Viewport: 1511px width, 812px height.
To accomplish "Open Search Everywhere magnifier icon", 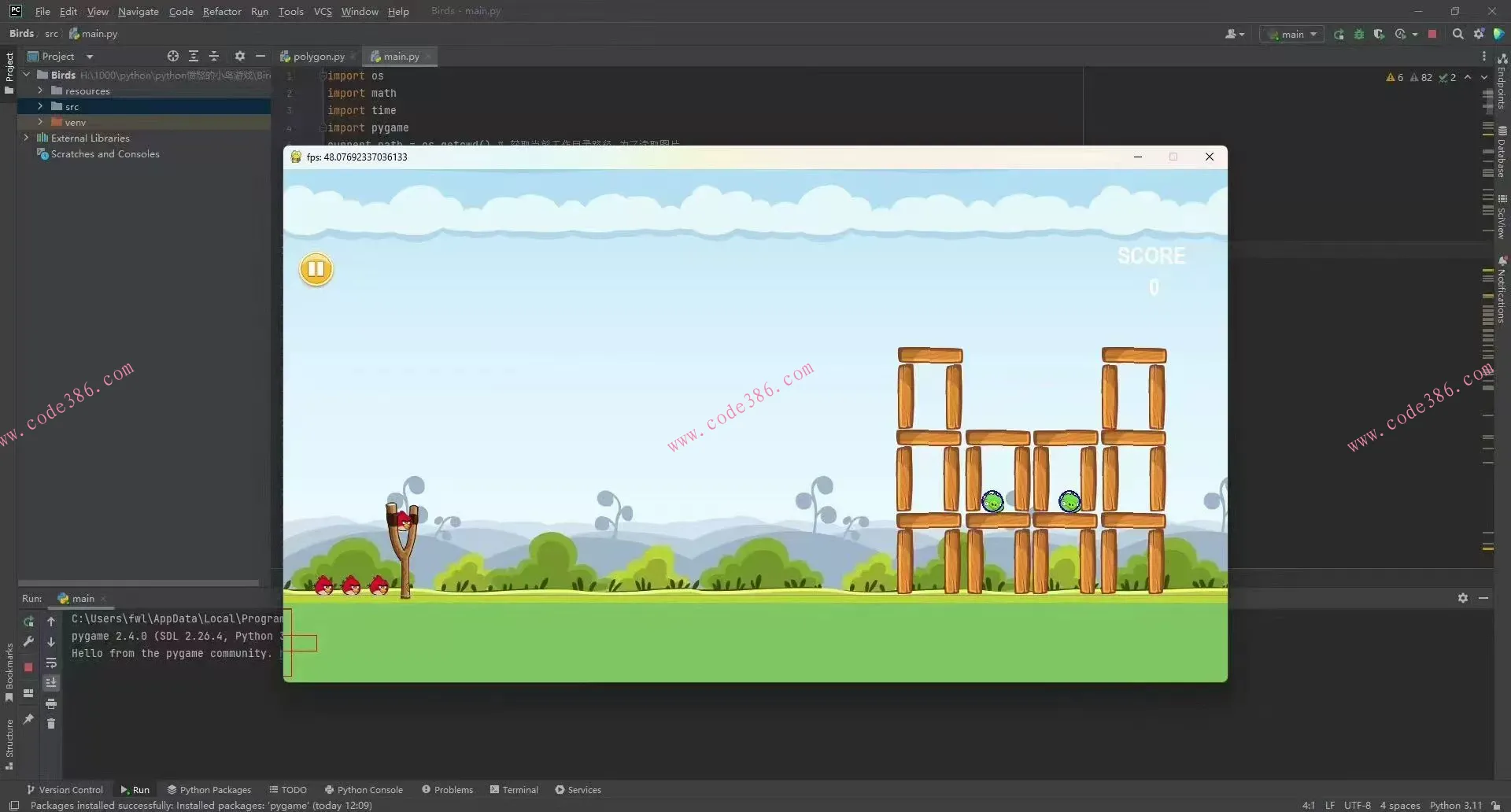I will [1457, 35].
